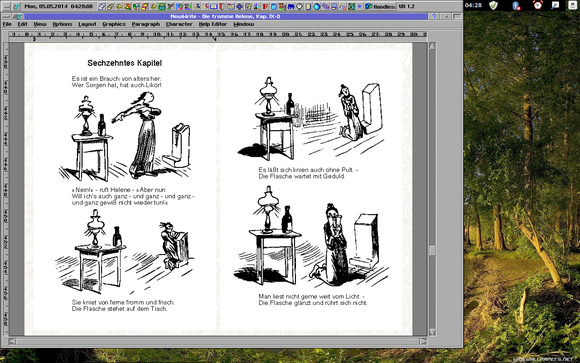
Task: Click the first light-blue chain link toolbar icon
Action: (101, 6)
